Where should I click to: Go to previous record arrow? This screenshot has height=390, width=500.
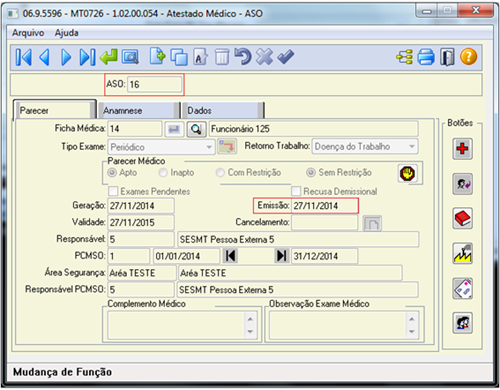(x=45, y=57)
